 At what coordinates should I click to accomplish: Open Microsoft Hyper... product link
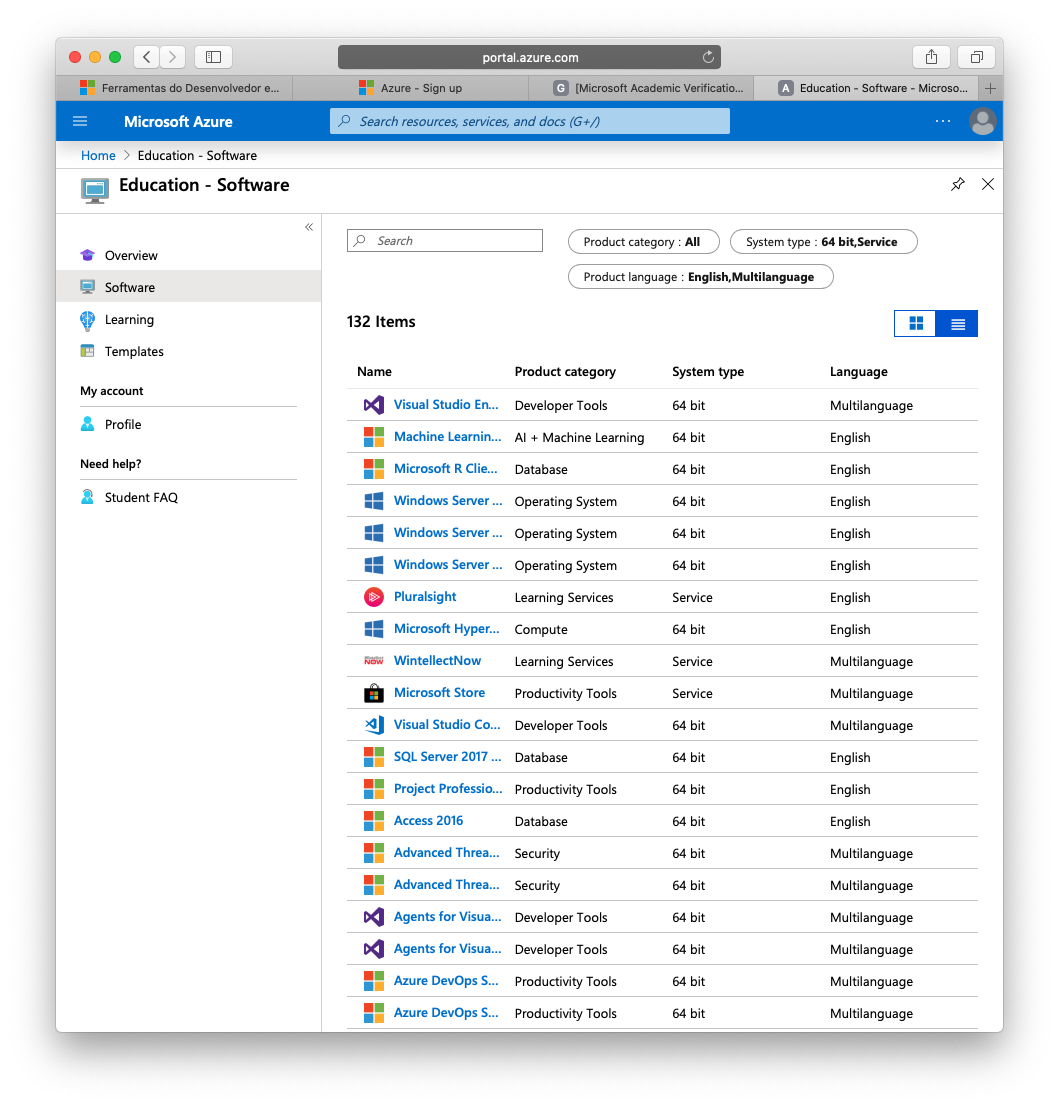[x=447, y=628]
